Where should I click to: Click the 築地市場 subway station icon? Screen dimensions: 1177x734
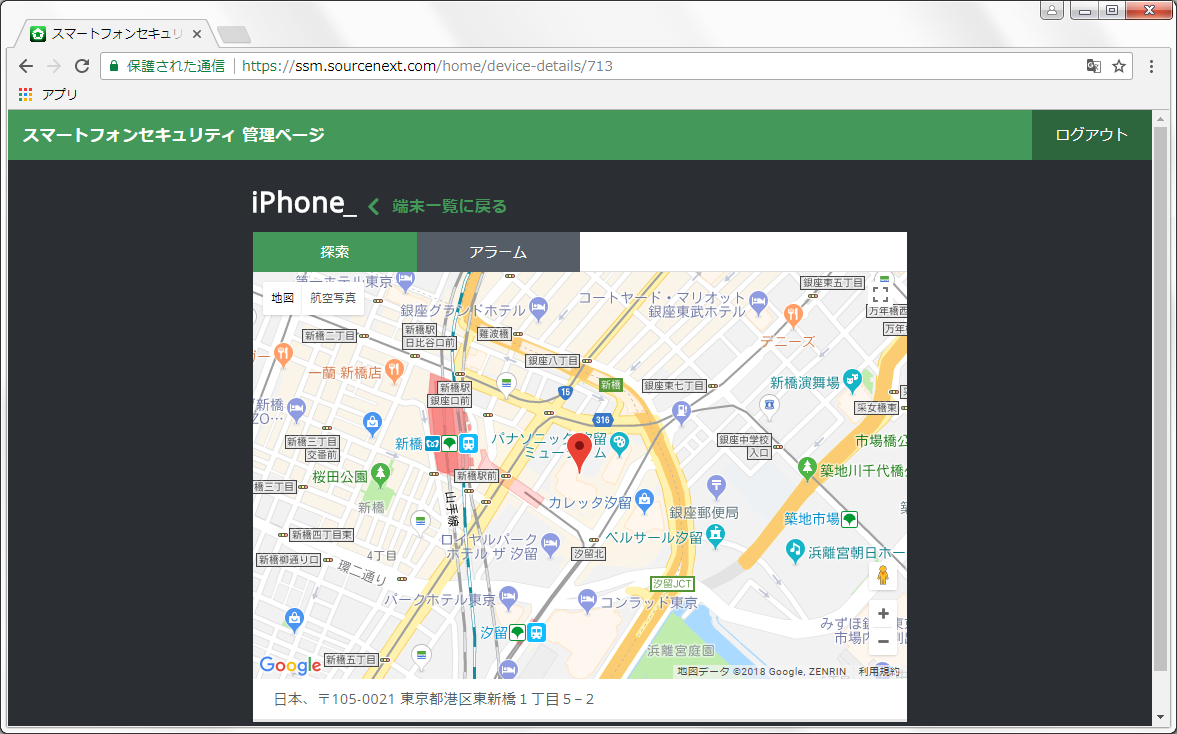point(850,519)
